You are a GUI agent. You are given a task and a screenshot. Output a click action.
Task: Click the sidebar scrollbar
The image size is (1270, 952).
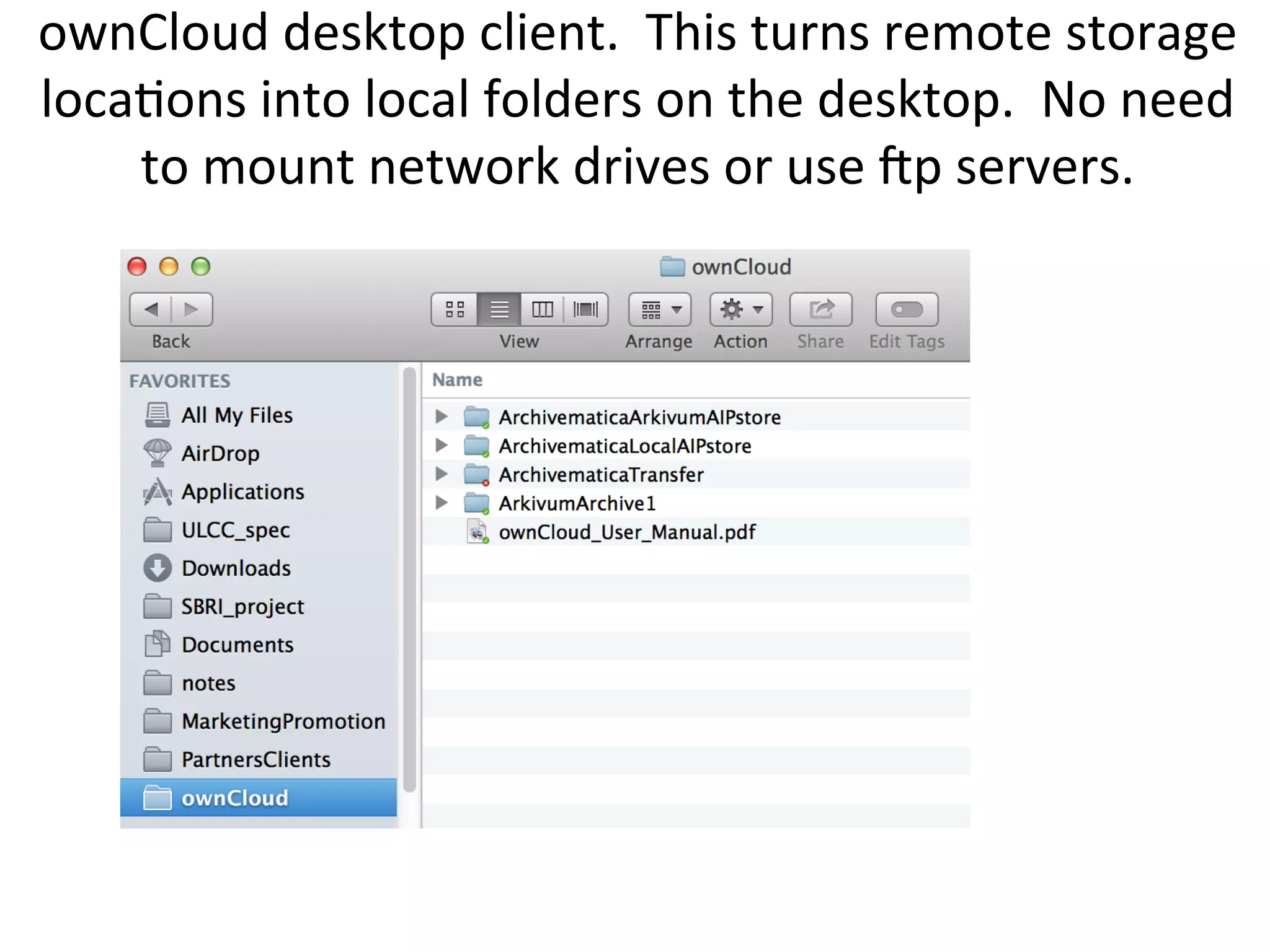click(409, 580)
